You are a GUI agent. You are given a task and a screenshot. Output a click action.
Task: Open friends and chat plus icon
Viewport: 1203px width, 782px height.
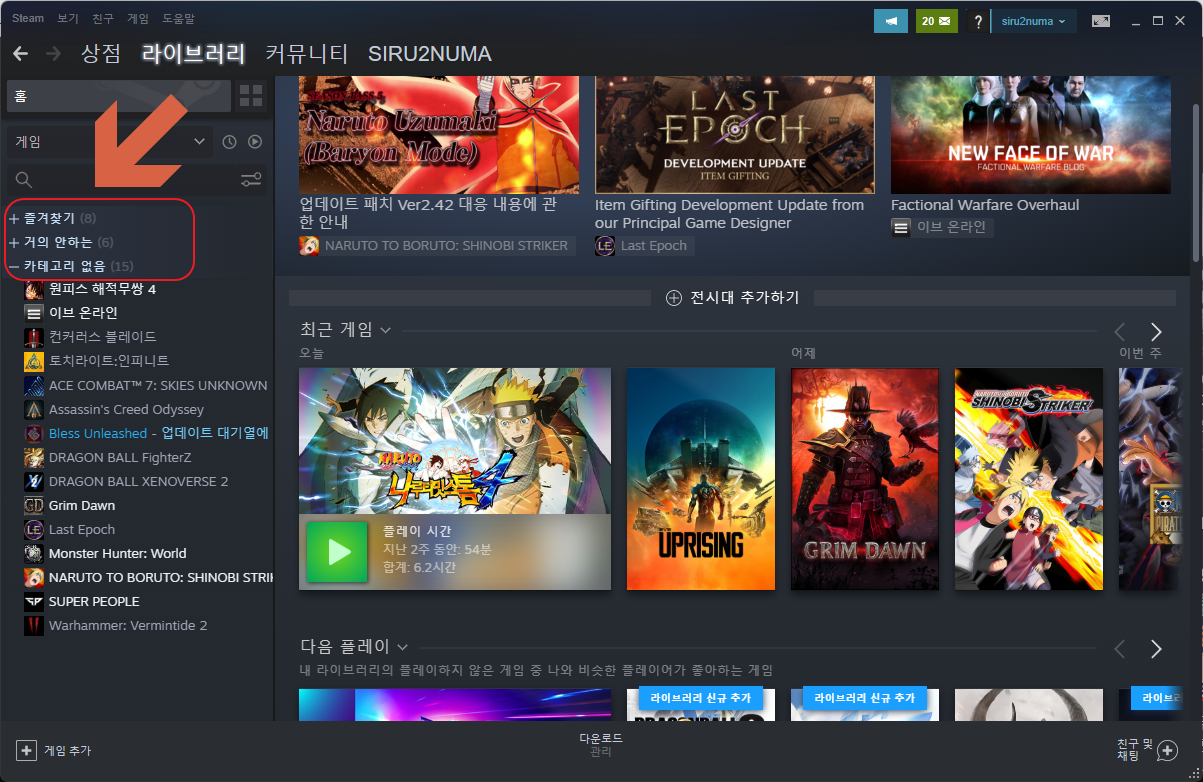[x=1167, y=750]
